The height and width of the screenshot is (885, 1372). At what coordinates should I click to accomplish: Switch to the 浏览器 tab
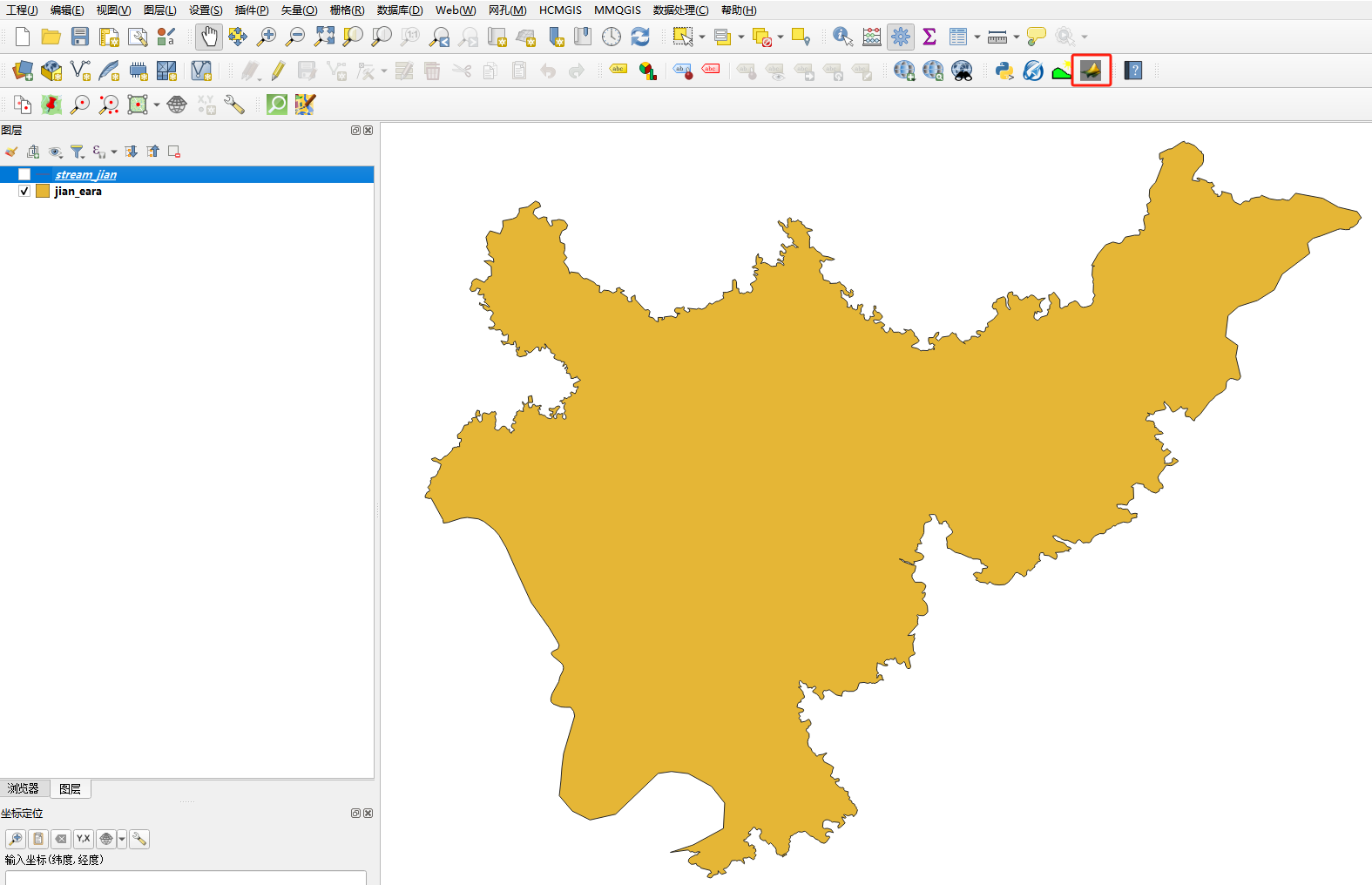point(24,788)
